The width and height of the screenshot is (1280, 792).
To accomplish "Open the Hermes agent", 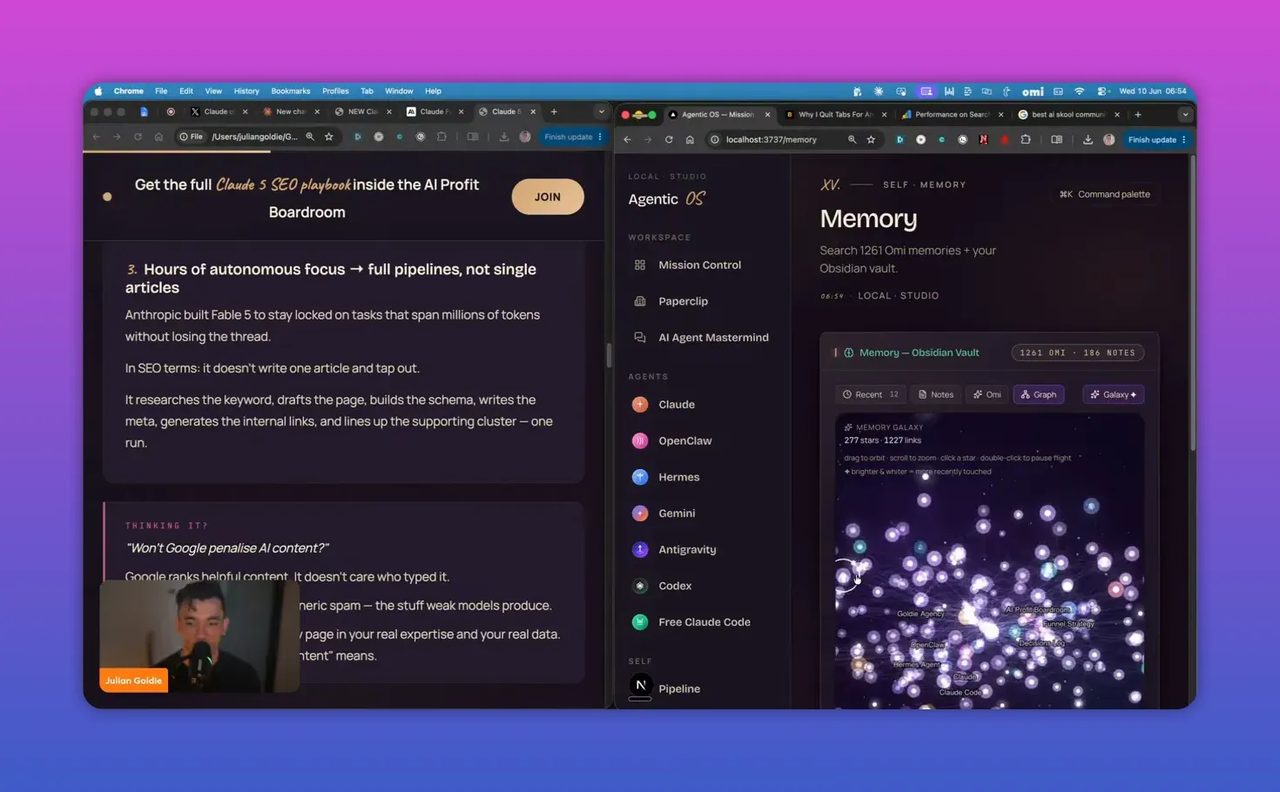I will pos(666,477).
